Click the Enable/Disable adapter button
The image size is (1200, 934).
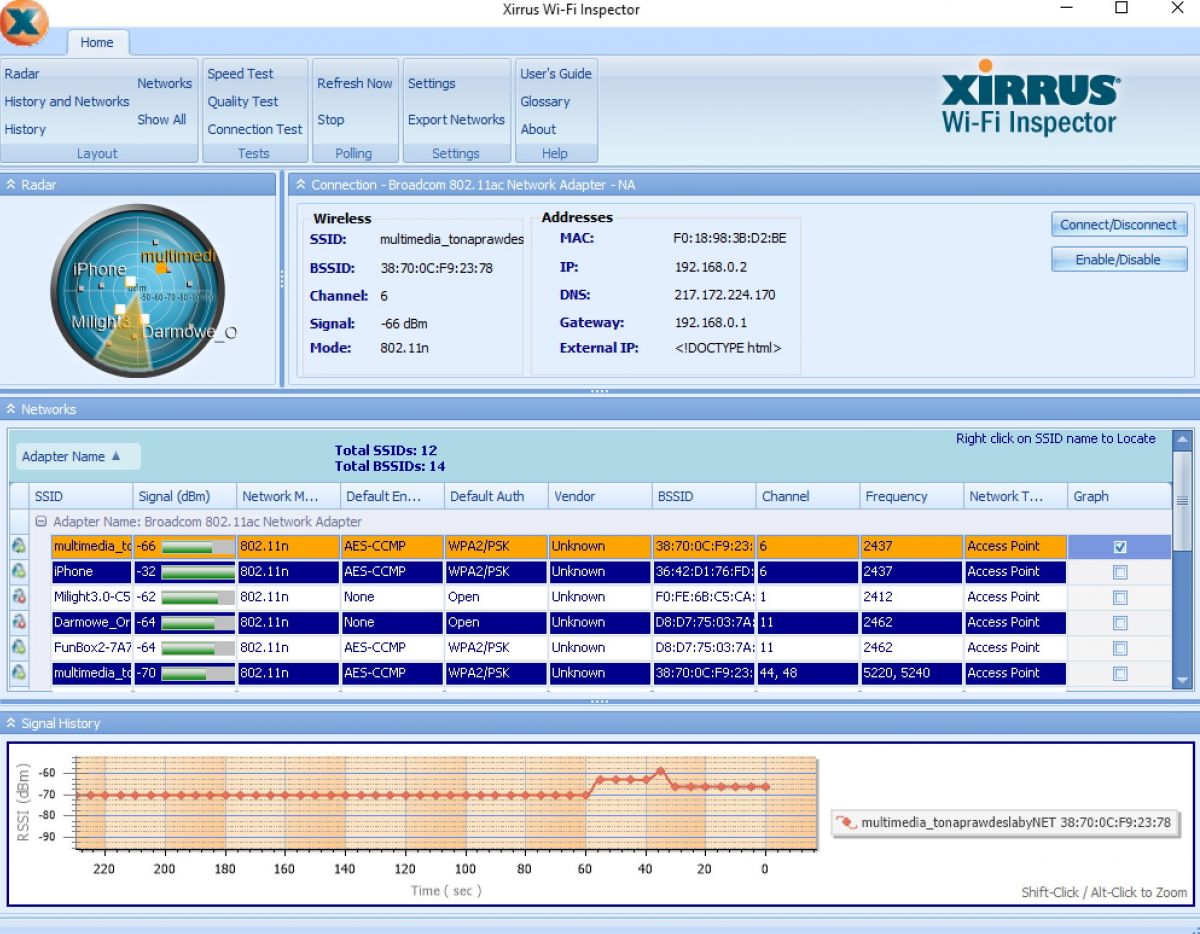[x=1119, y=260]
